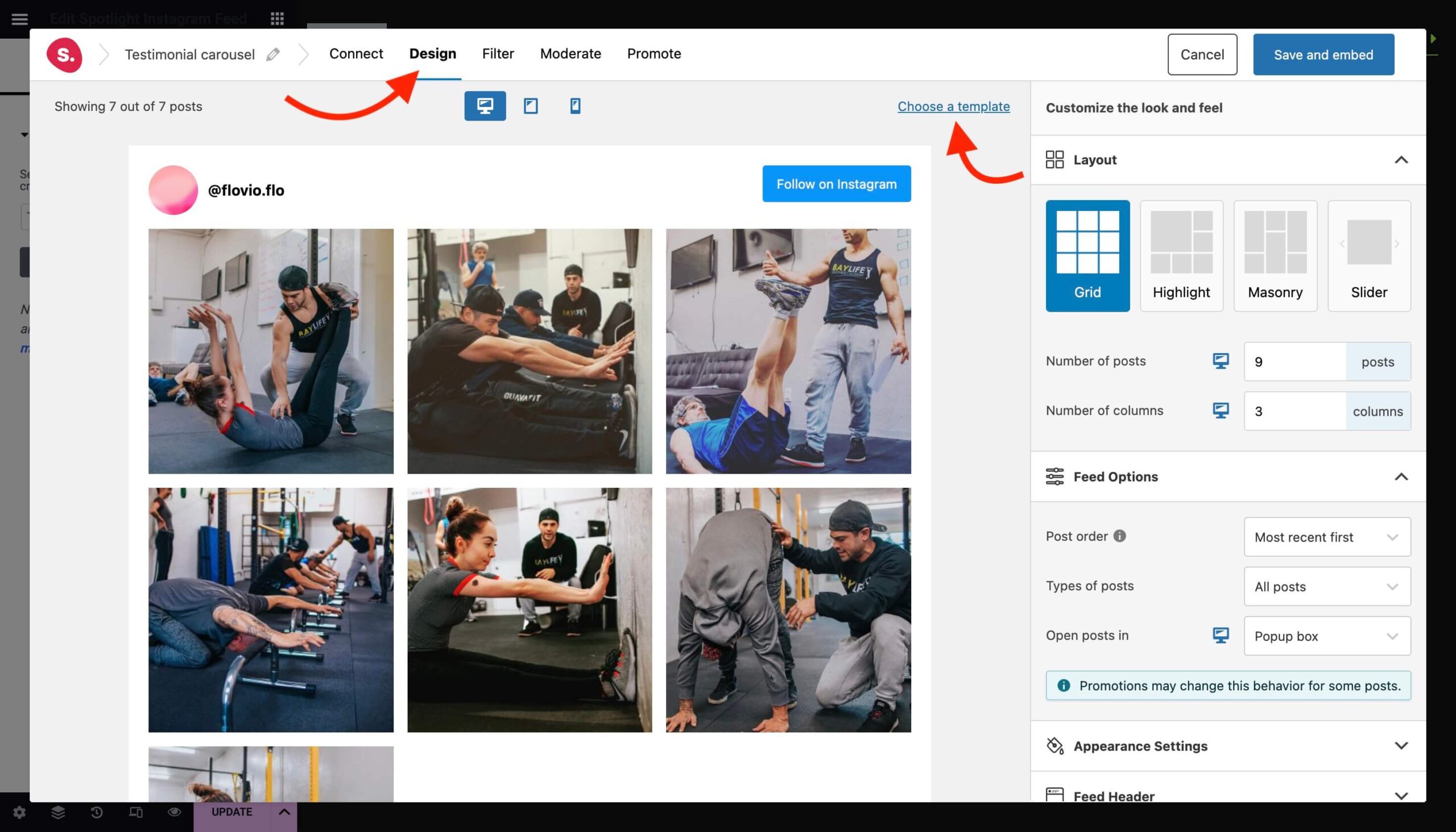Expand the Appearance Settings section
The width and height of the screenshot is (1456, 832).
pos(1228,746)
